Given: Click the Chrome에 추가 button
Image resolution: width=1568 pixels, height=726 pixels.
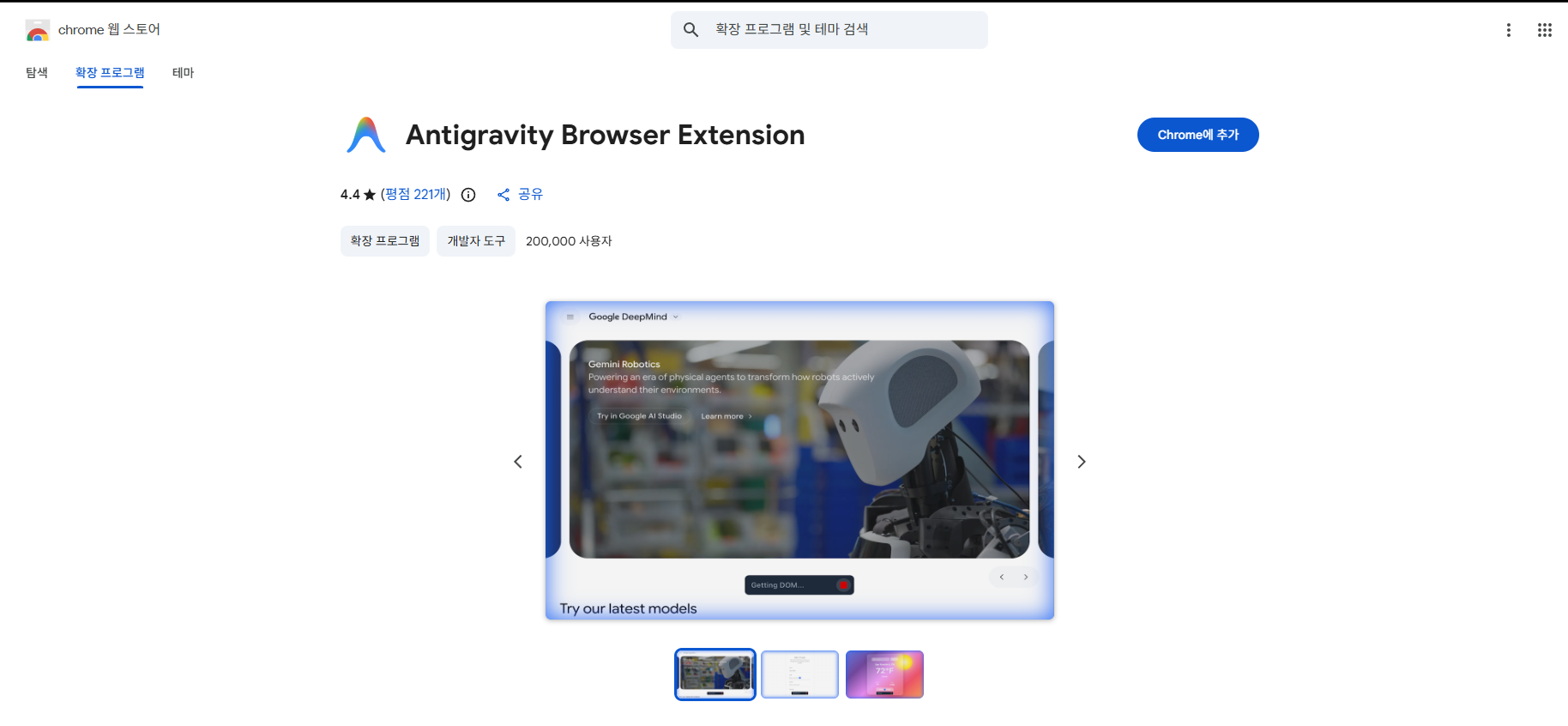Looking at the screenshot, I should coord(1198,135).
